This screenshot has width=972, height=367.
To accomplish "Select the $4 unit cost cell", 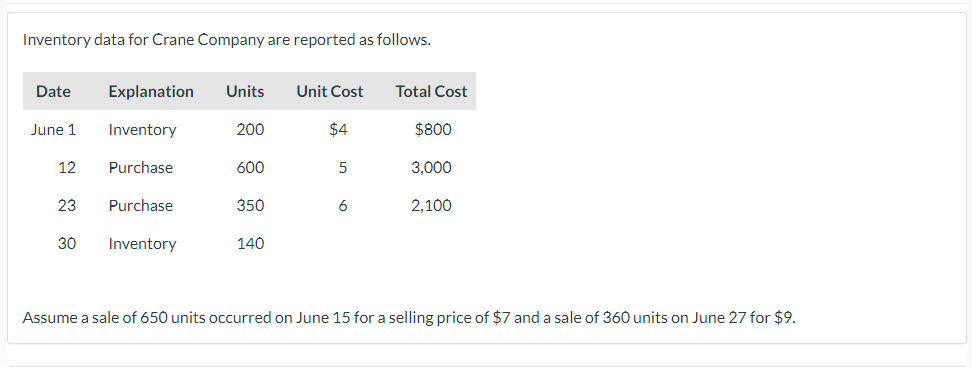I will coord(338,130).
